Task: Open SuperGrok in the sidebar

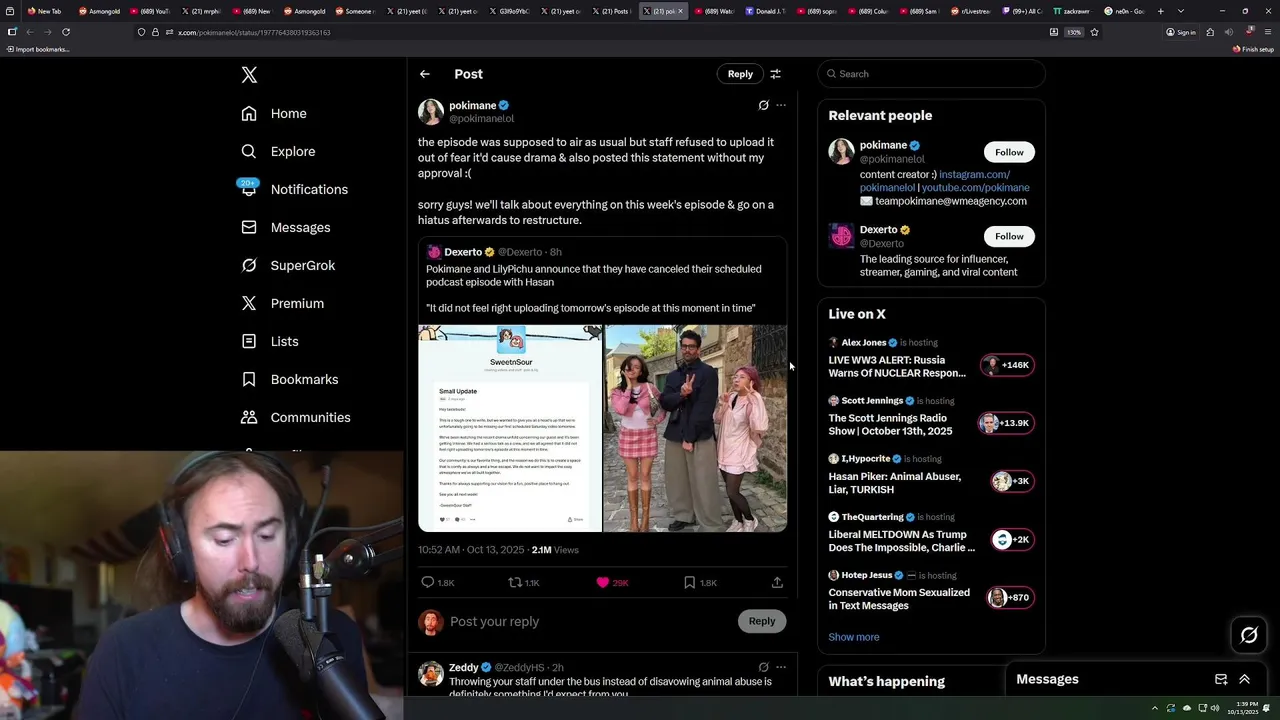Action: (288, 265)
